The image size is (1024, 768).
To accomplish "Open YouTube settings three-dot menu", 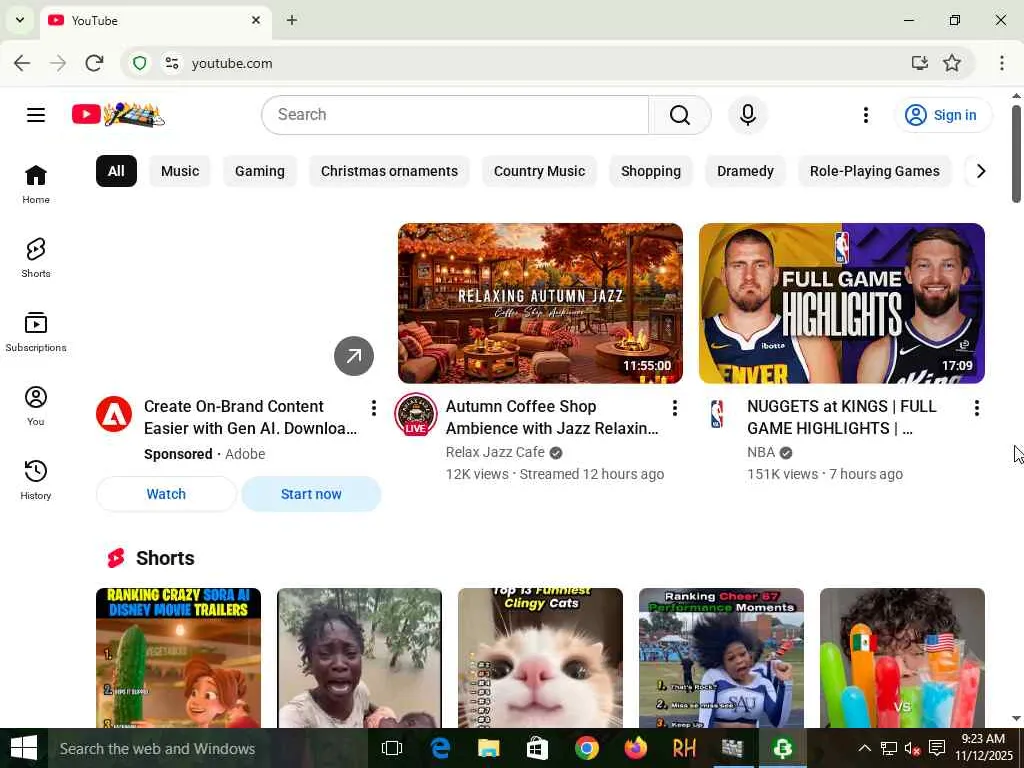I will [x=866, y=115].
